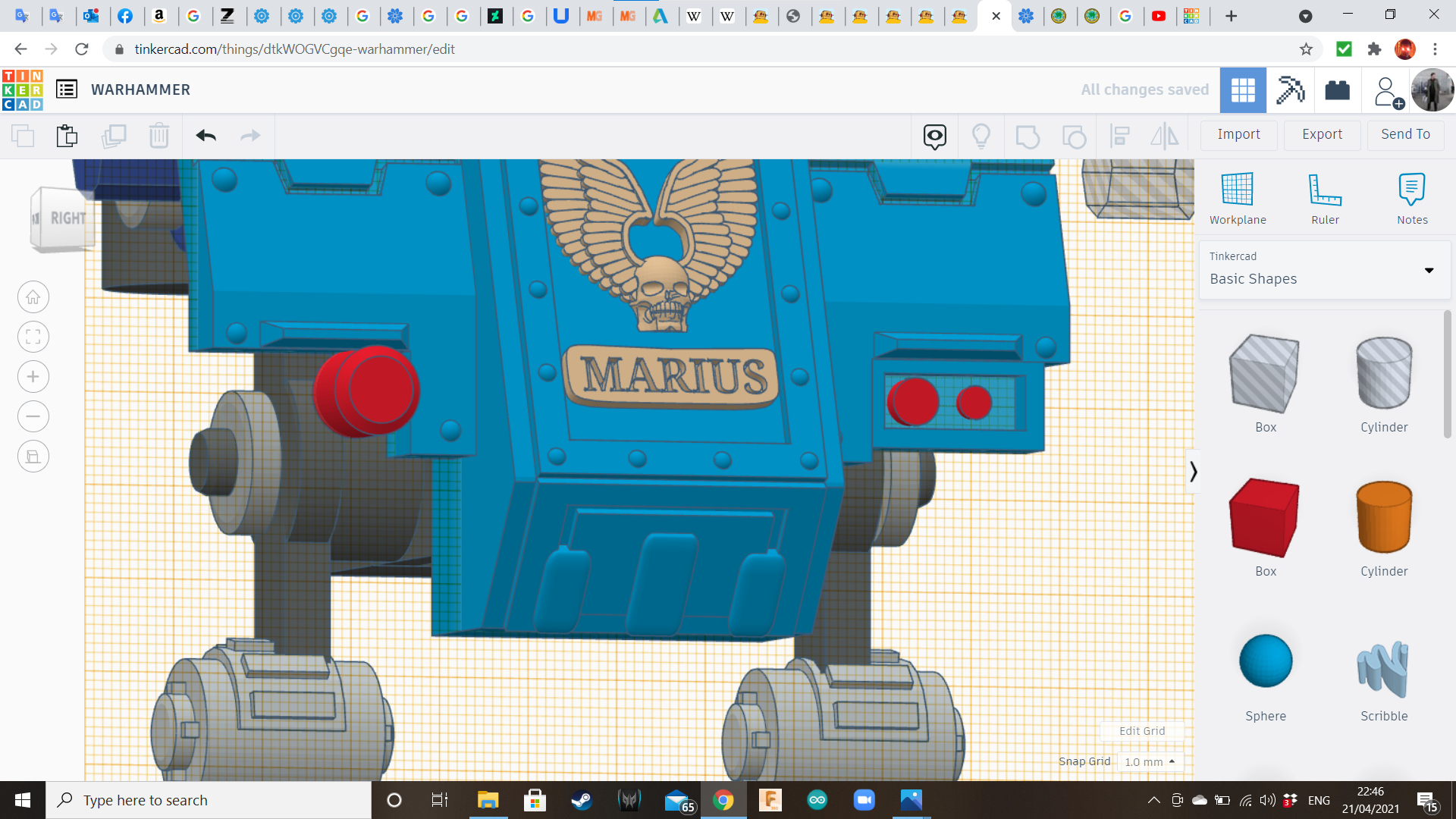Toggle perspective/orthographic view button
Screen dimensions: 1456x819
33,457
